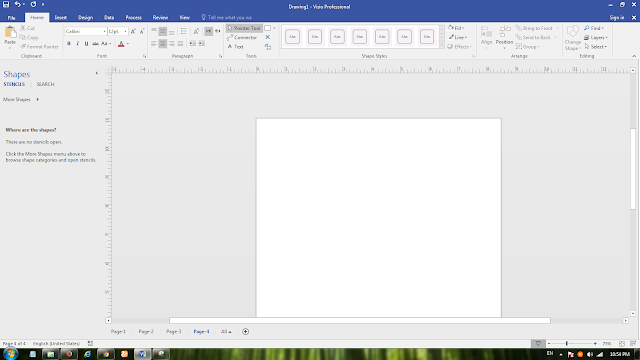This screenshot has height=360, width=640.
Task: Switch to the Insert tab
Action: tap(60, 18)
